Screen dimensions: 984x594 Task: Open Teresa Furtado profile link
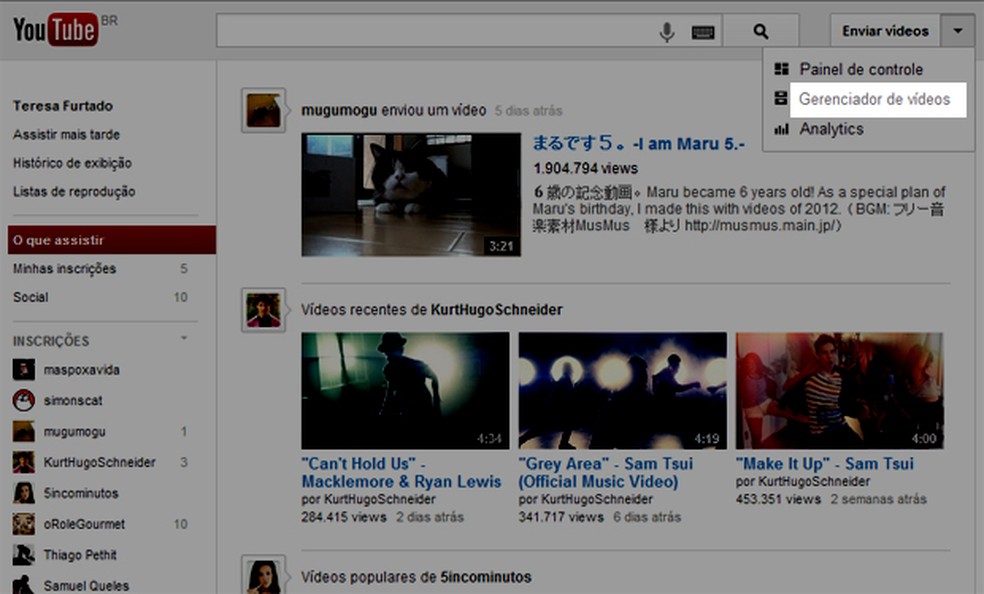63,106
